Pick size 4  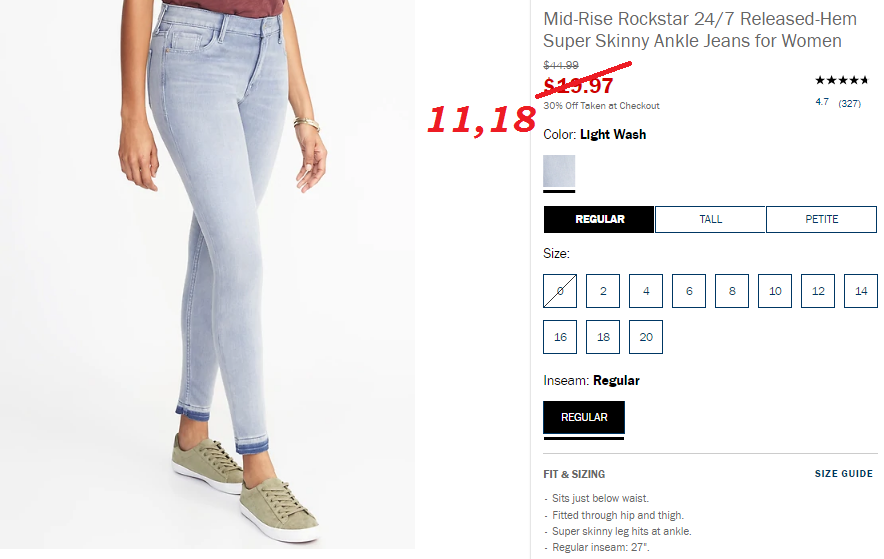coord(646,291)
